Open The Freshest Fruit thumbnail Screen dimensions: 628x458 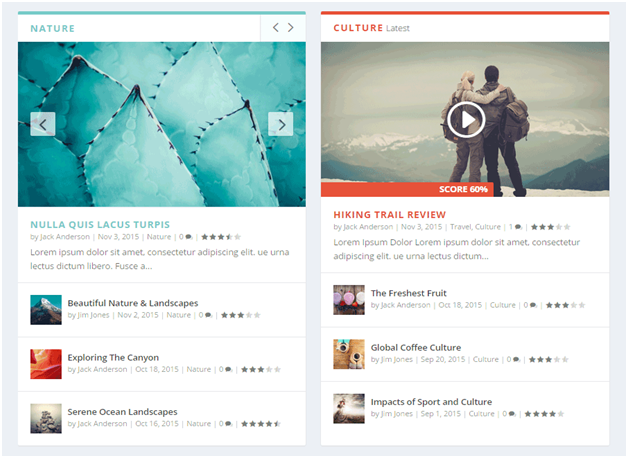point(349,299)
